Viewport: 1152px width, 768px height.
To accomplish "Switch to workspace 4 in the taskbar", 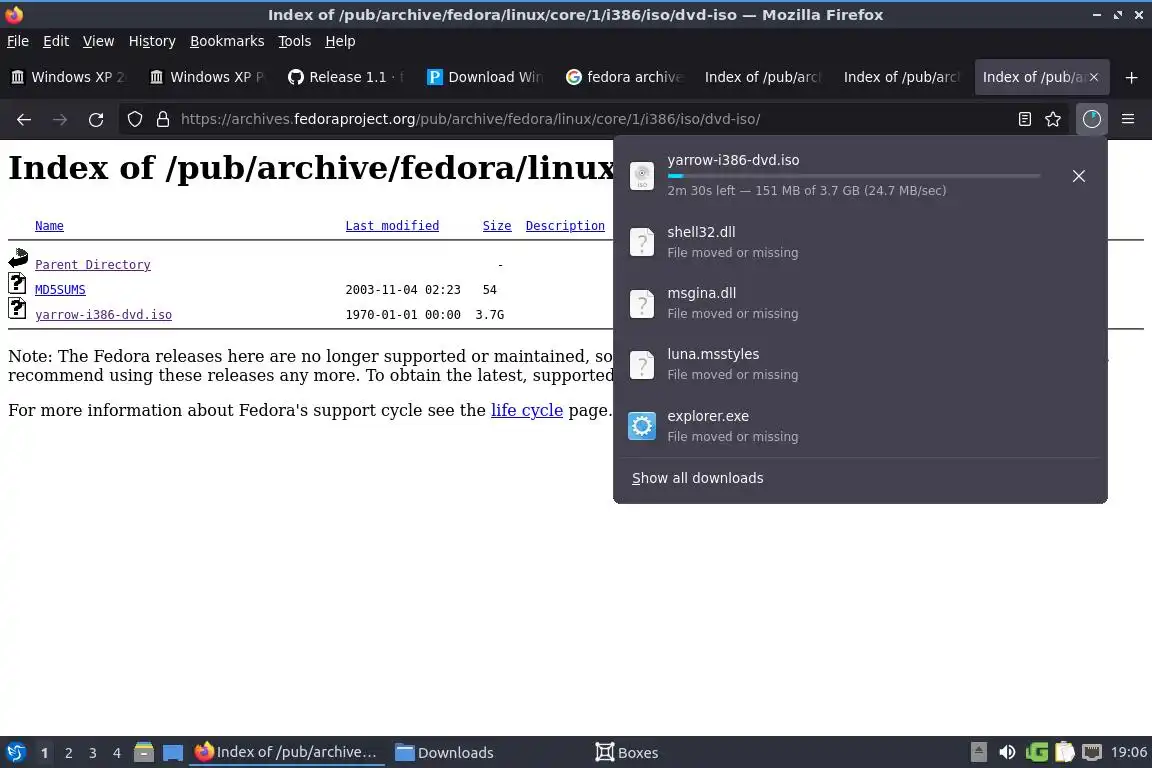I will (x=117, y=753).
